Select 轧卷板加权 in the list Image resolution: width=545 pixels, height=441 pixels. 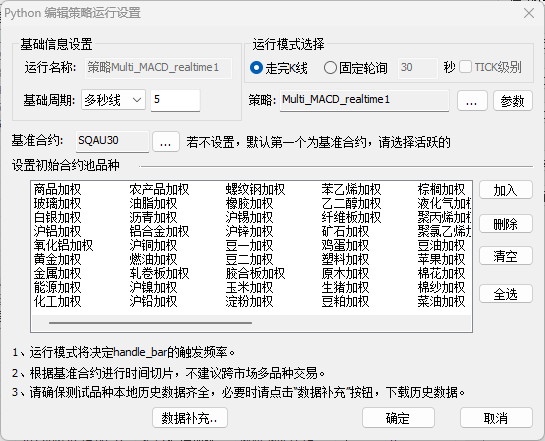click(159, 273)
